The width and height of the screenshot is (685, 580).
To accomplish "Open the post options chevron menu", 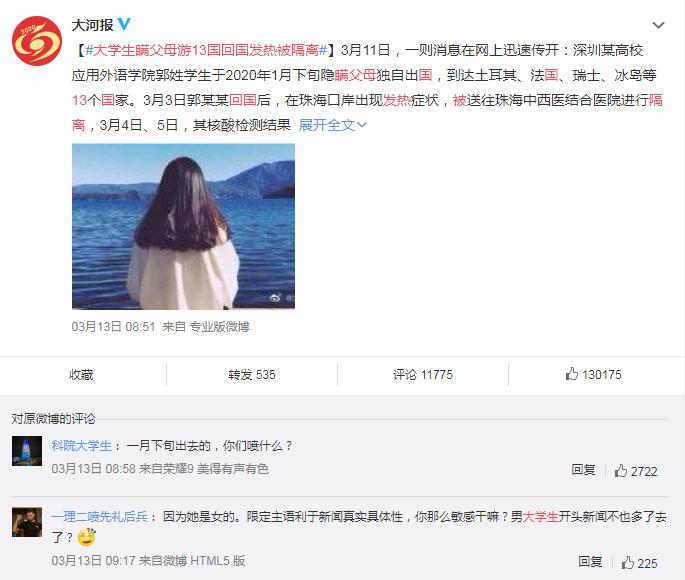I will (x=658, y=25).
